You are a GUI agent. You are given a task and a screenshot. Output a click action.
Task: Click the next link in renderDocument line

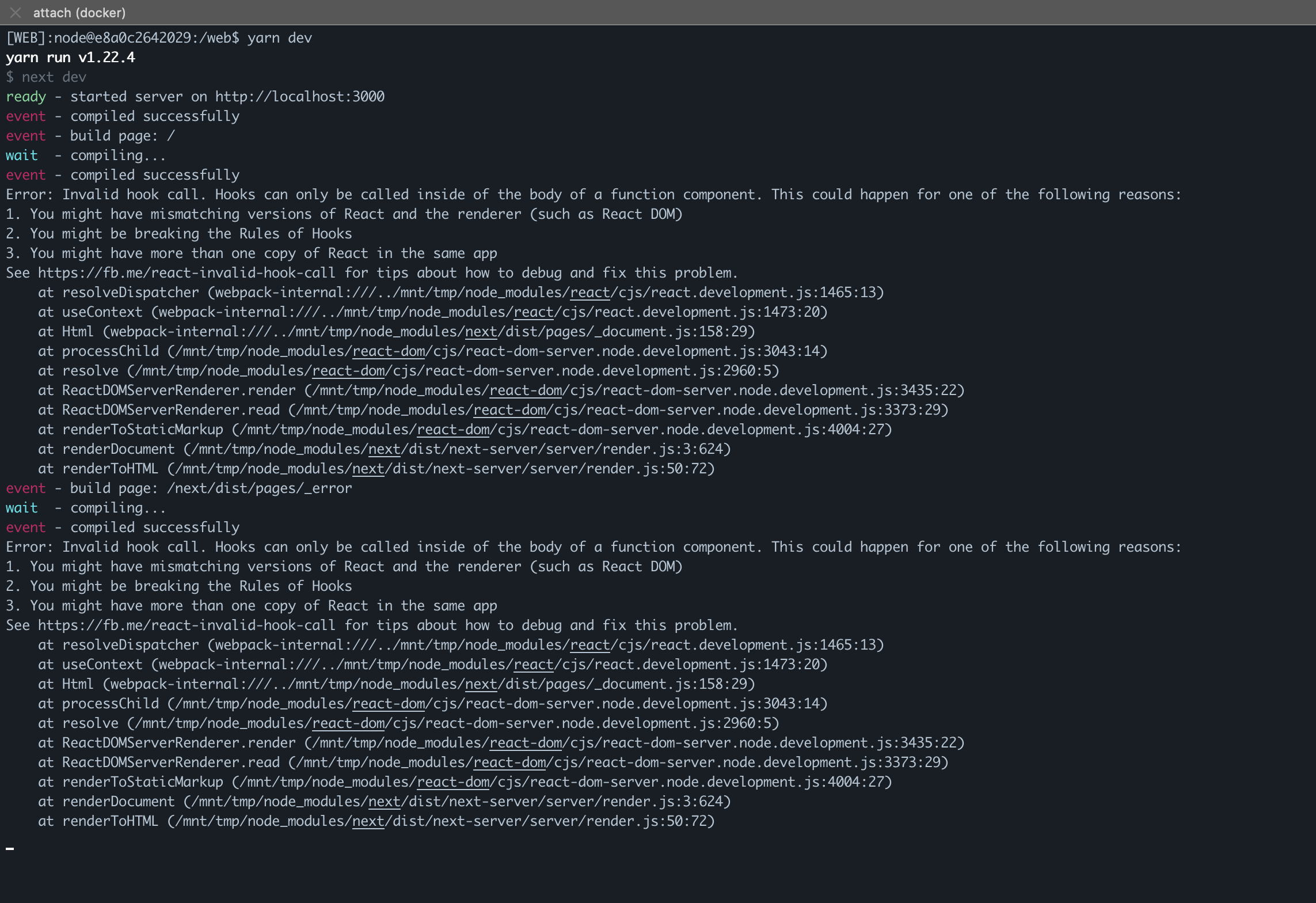click(x=383, y=449)
